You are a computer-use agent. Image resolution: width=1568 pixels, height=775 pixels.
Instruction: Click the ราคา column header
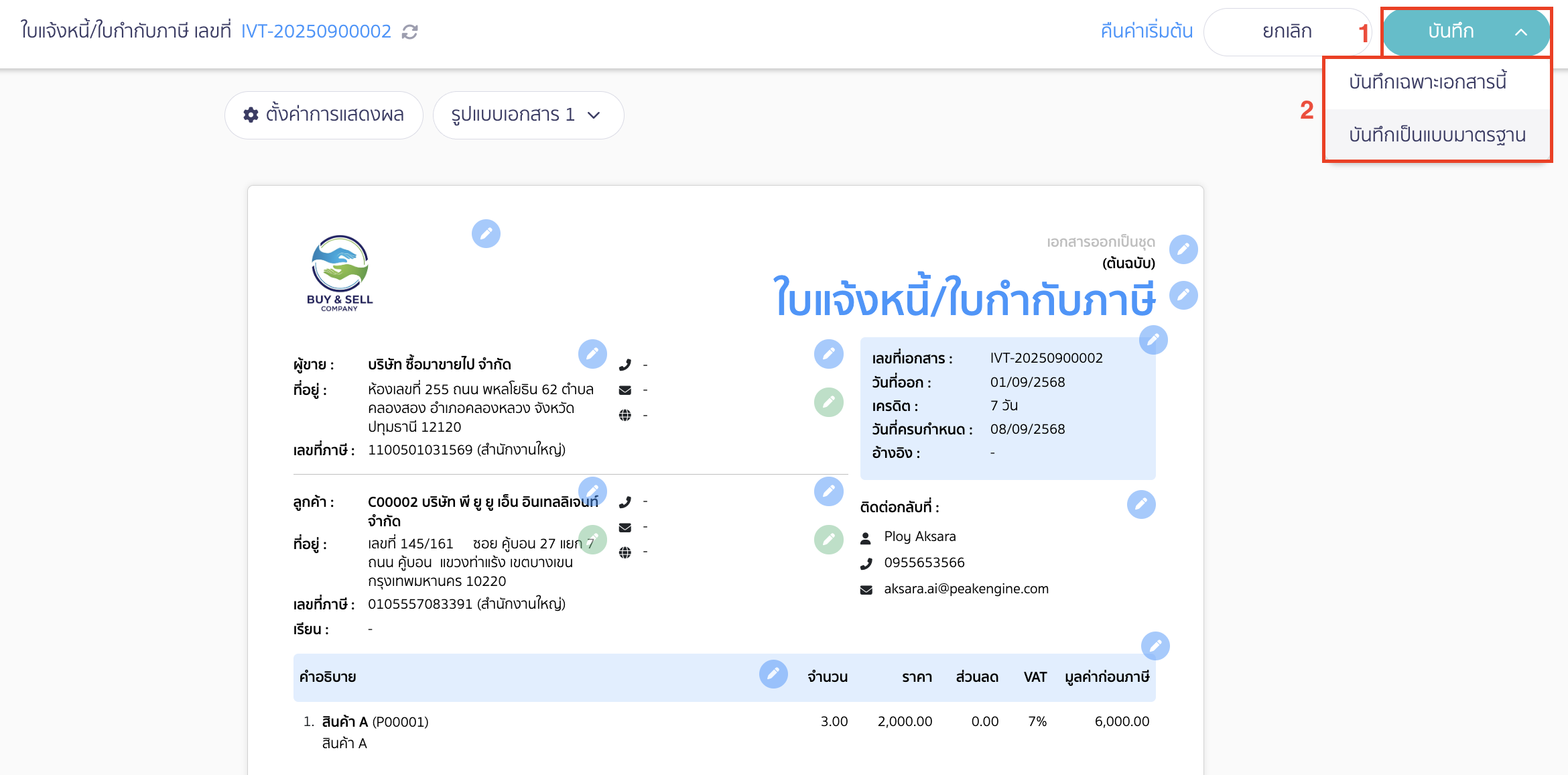(917, 677)
